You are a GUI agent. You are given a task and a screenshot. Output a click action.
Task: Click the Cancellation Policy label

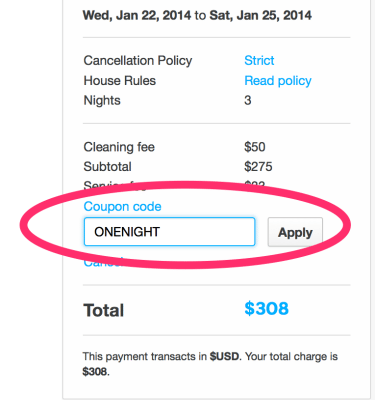[x=138, y=61]
